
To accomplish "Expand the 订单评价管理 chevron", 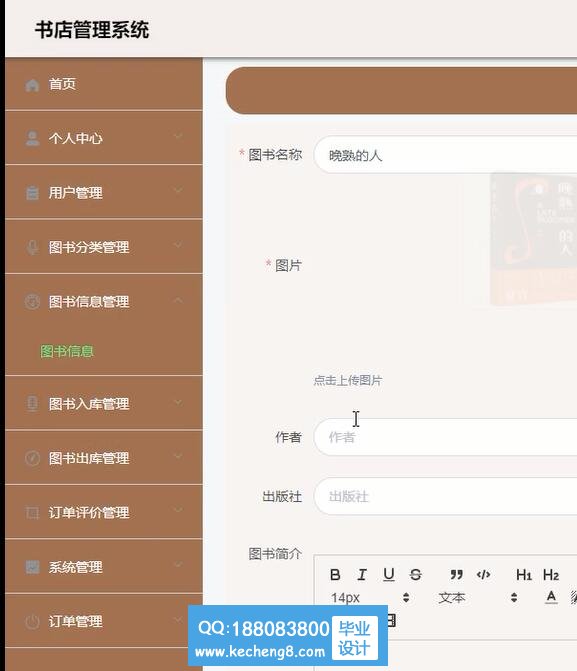I will (178, 510).
